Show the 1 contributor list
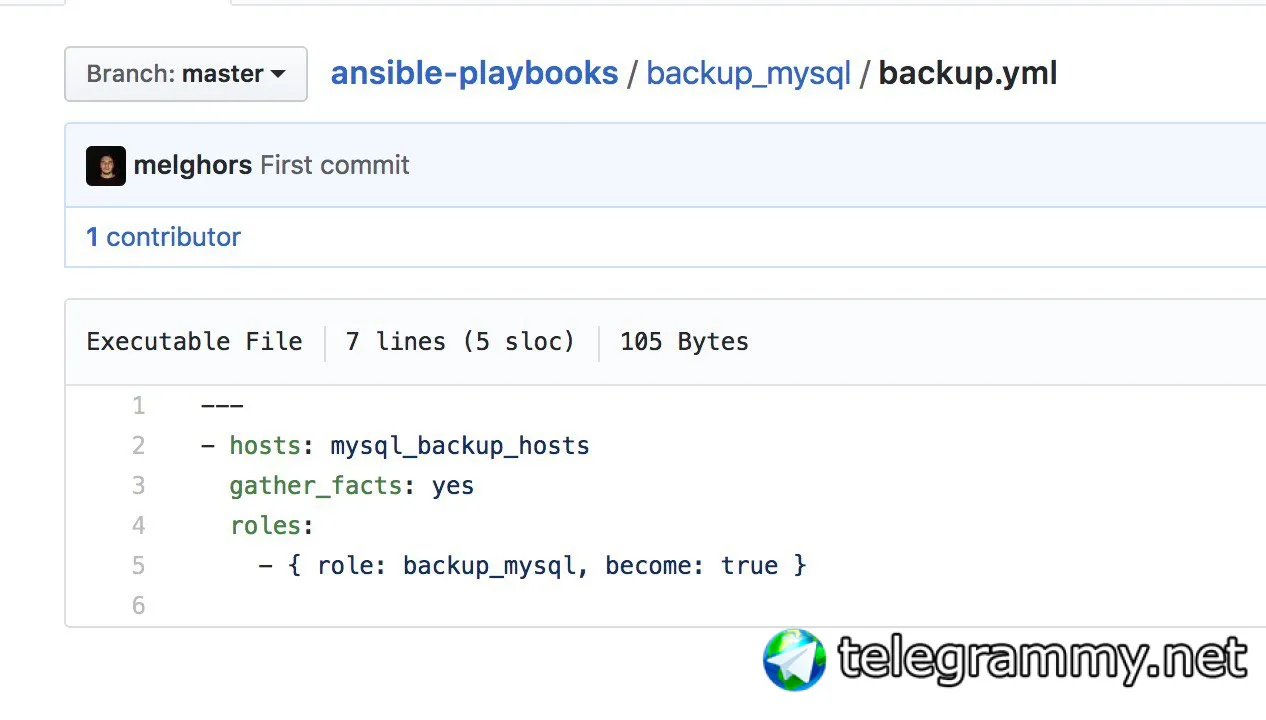The image size is (1266, 720). (163, 237)
